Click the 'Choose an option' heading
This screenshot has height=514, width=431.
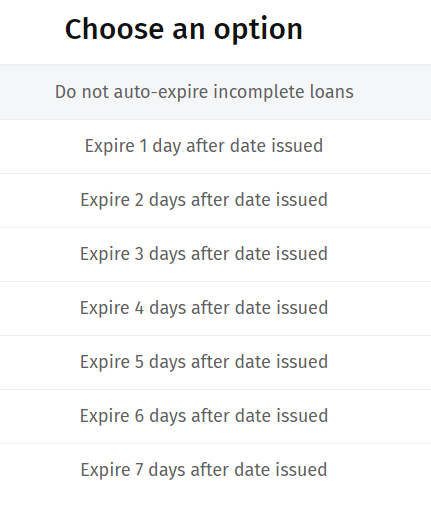pos(184,30)
